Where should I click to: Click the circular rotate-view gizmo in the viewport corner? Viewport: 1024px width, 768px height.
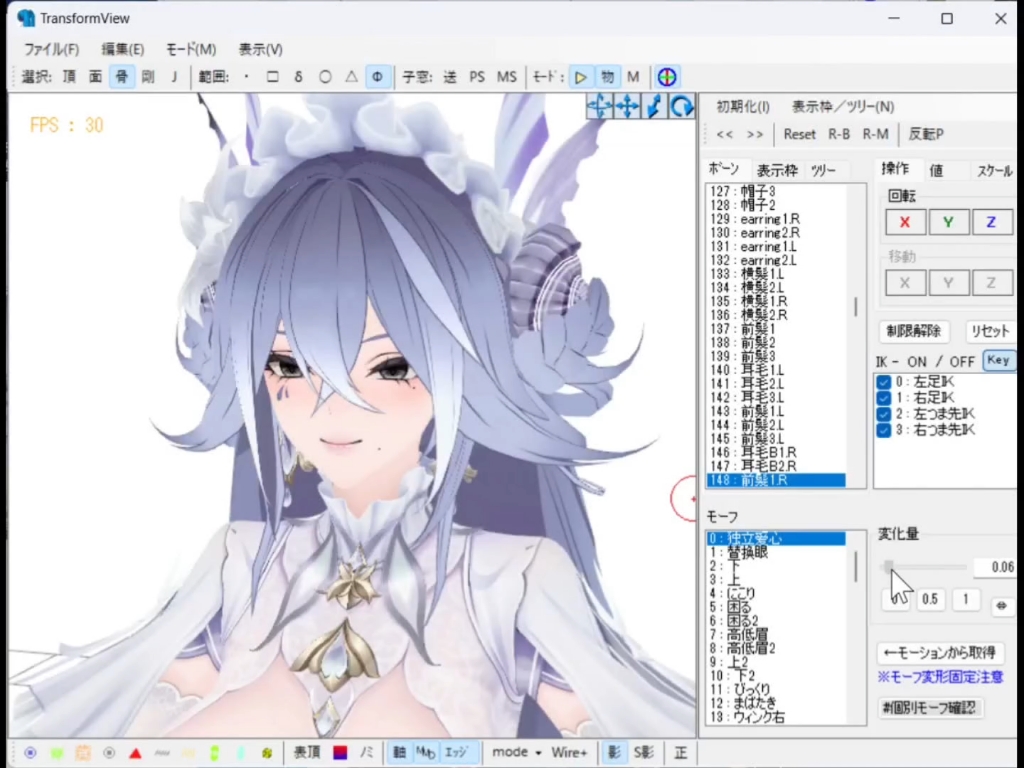coord(681,106)
